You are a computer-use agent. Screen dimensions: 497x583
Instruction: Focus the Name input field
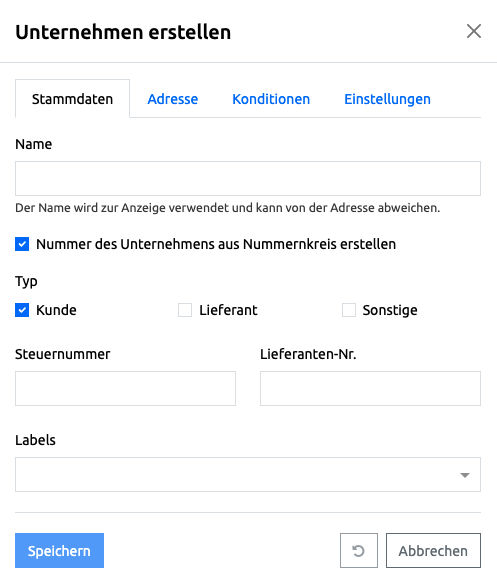[x=248, y=178]
